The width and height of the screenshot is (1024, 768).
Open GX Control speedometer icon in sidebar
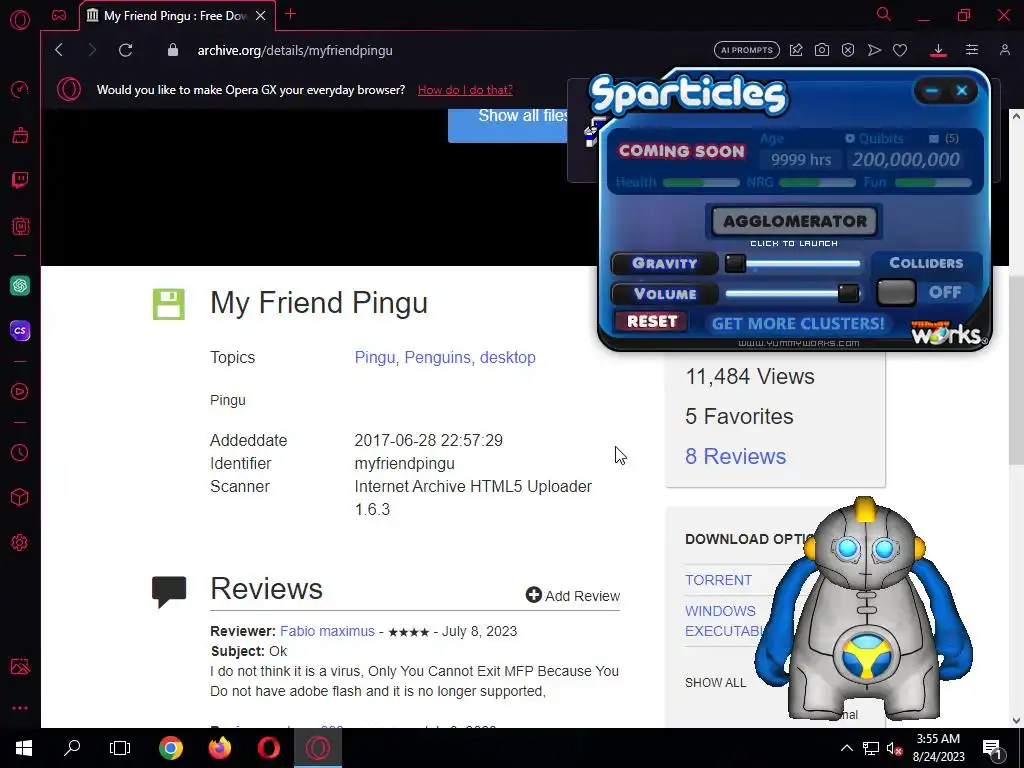coord(20,89)
